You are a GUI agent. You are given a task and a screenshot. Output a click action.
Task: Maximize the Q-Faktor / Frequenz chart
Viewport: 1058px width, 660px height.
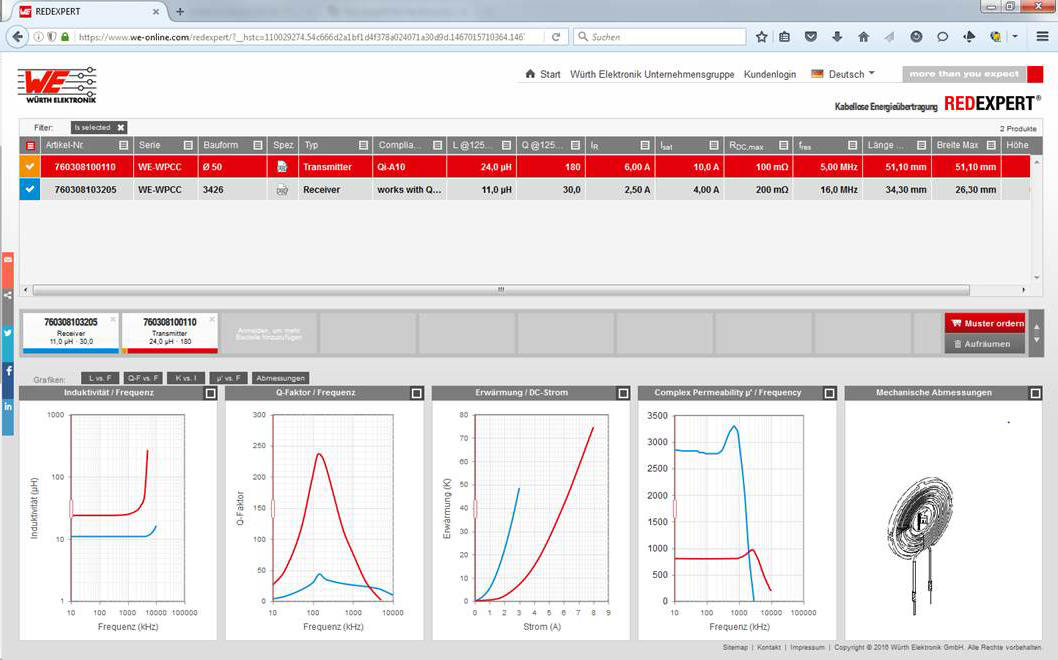point(417,394)
